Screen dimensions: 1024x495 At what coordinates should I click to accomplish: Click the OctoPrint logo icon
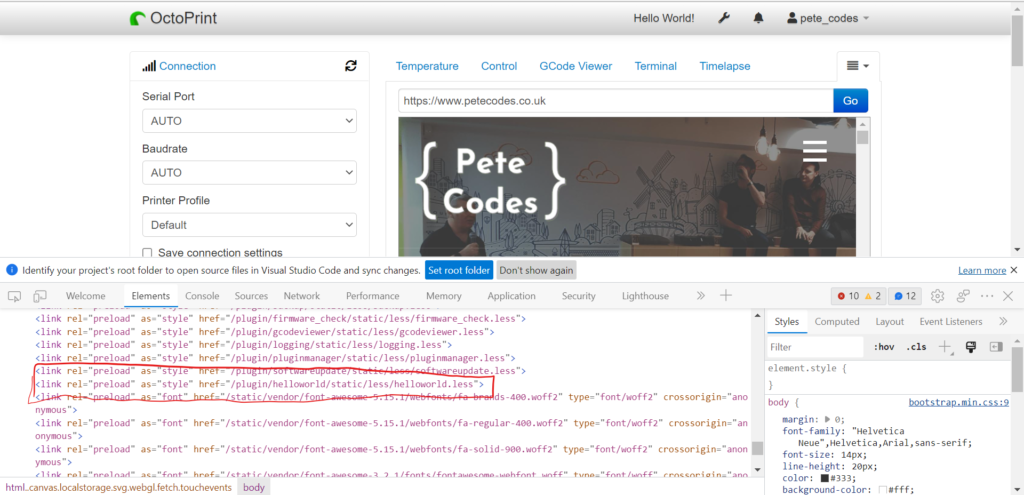(x=138, y=18)
